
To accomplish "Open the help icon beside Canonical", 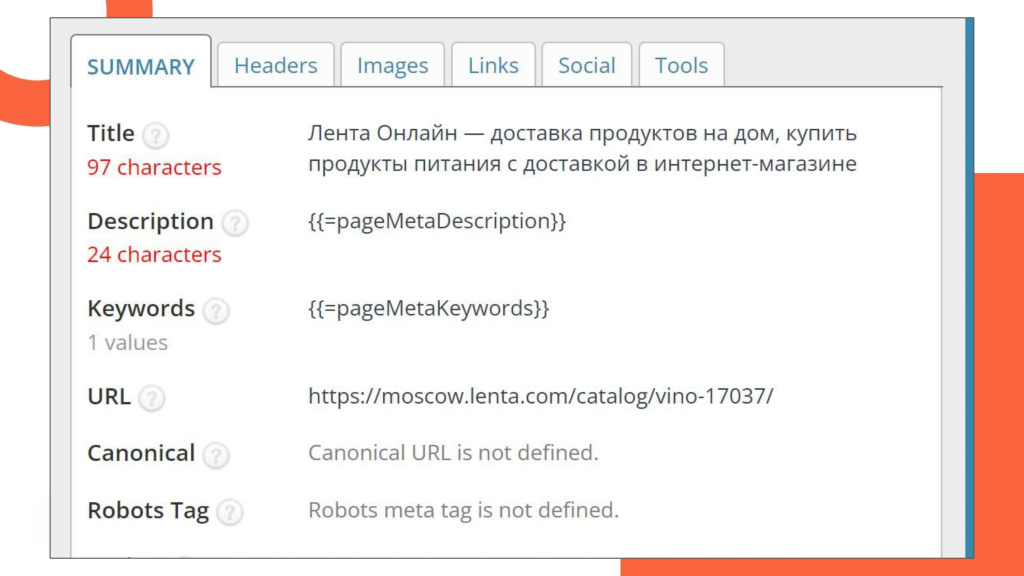I will point(216,455).
